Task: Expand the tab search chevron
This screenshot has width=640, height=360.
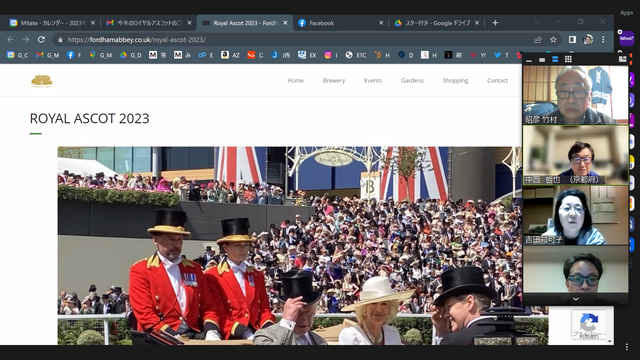Action: coord(537,22)
